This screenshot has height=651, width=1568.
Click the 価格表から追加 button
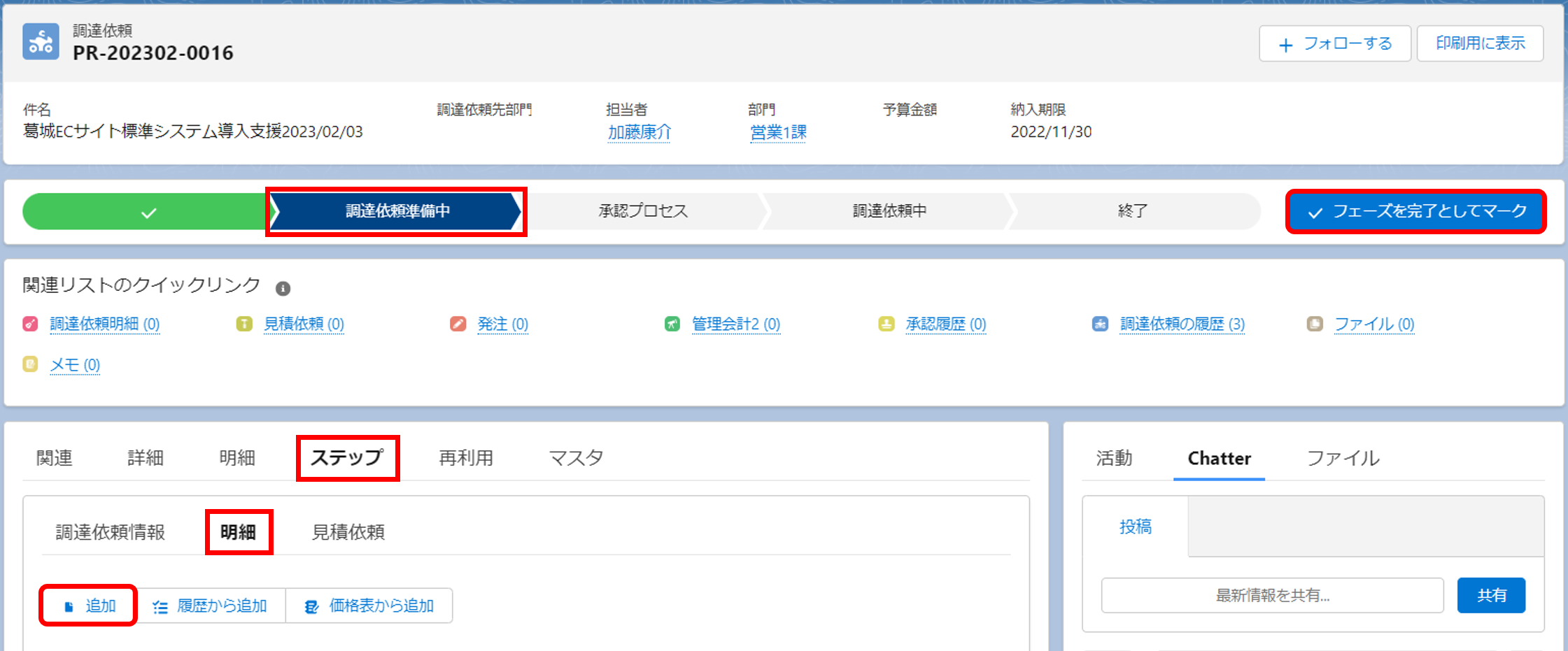click(369, 606)
